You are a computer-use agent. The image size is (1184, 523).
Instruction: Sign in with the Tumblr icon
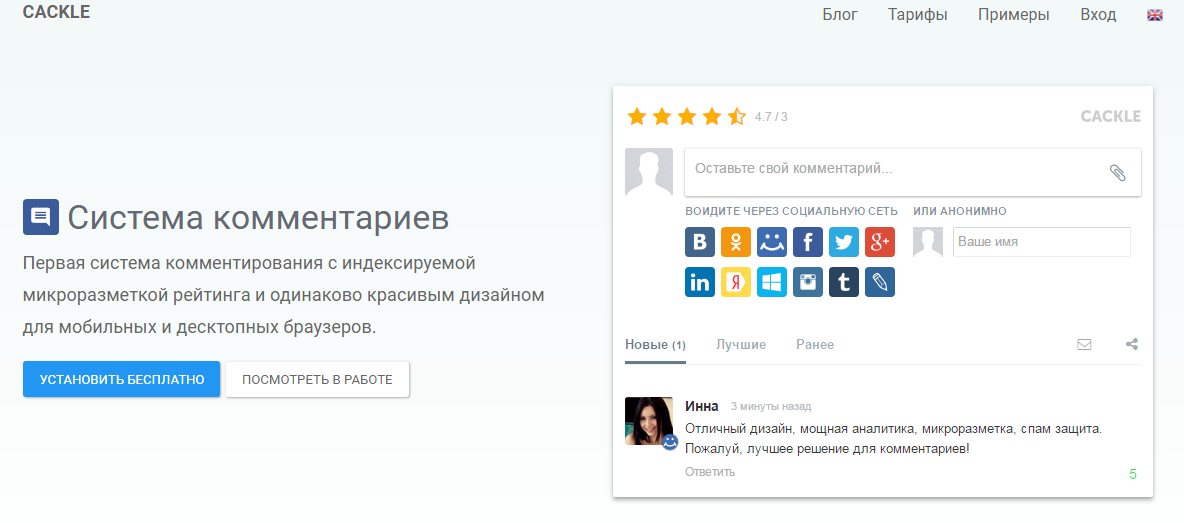(x=843, y=281)
